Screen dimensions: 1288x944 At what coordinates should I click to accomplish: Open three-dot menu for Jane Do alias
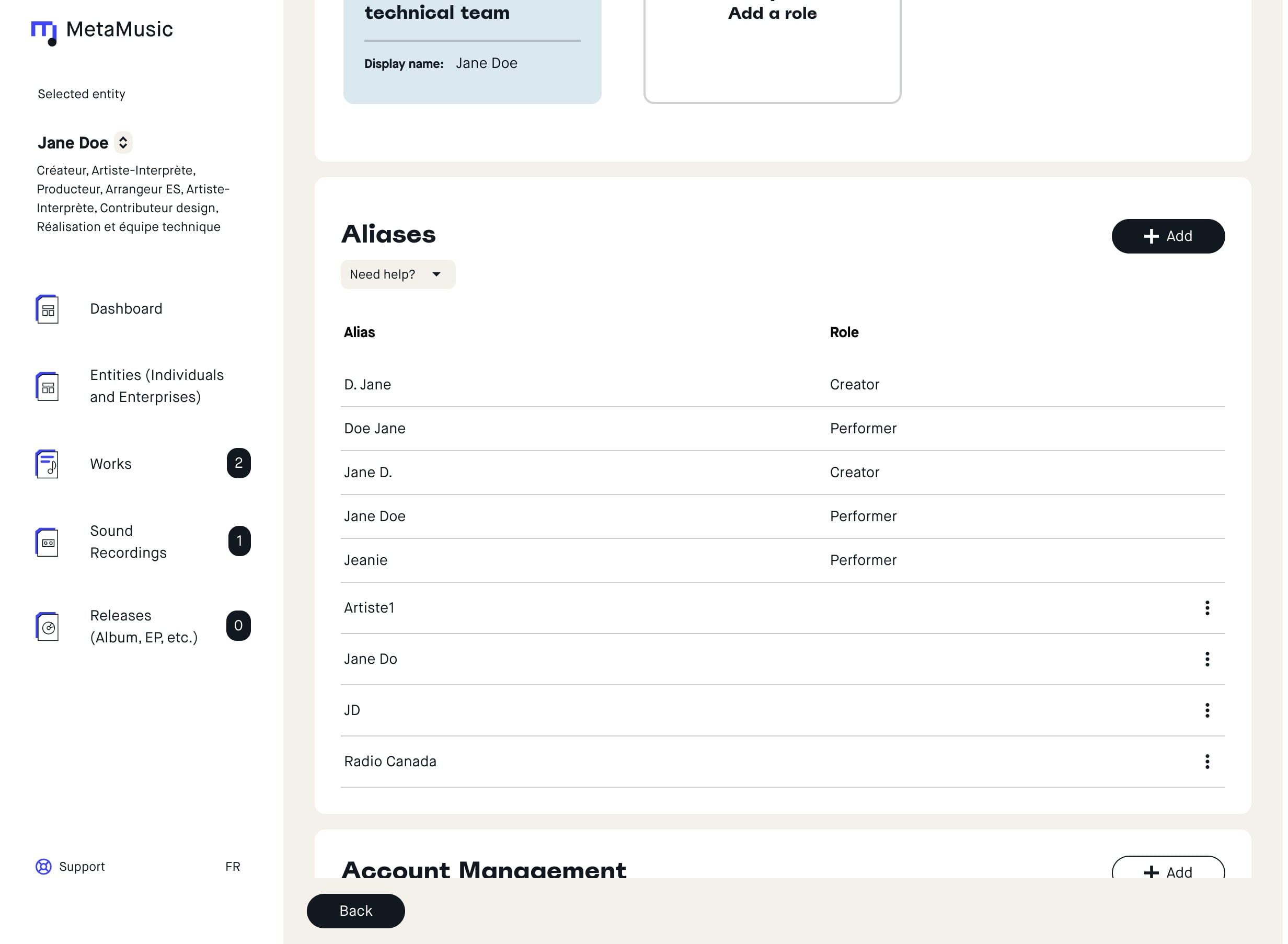click(x=1207, y=660)
